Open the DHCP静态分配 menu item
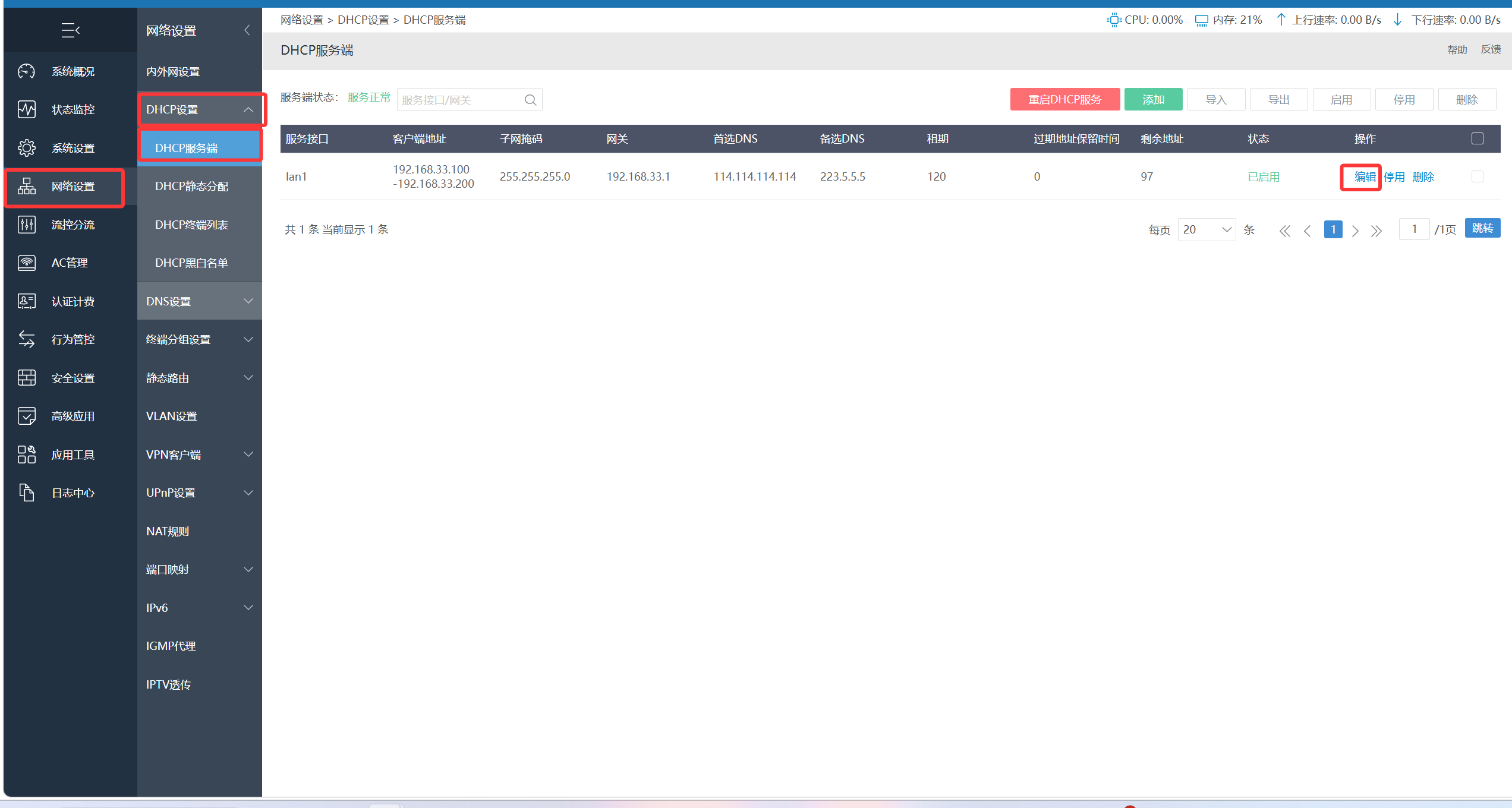This screenshot has width=1512, height=808. [x=191, y=186]
